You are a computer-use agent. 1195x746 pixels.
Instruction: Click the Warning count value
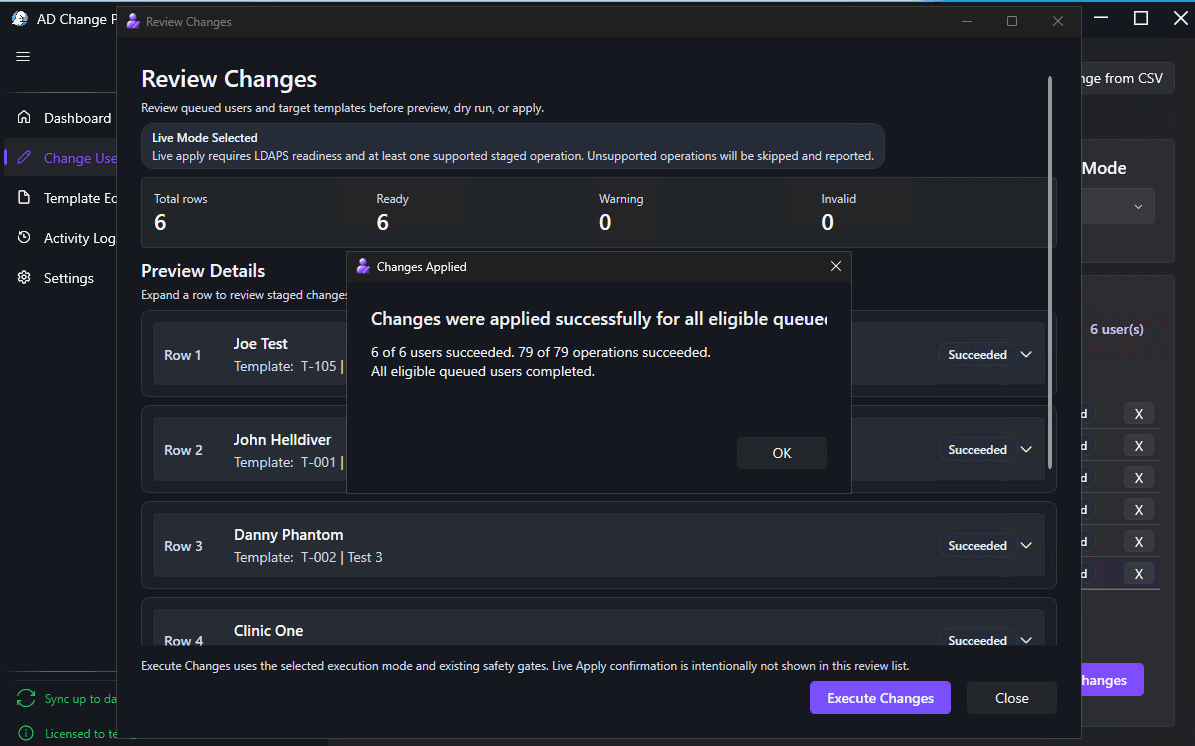click(x=605, y=222)
